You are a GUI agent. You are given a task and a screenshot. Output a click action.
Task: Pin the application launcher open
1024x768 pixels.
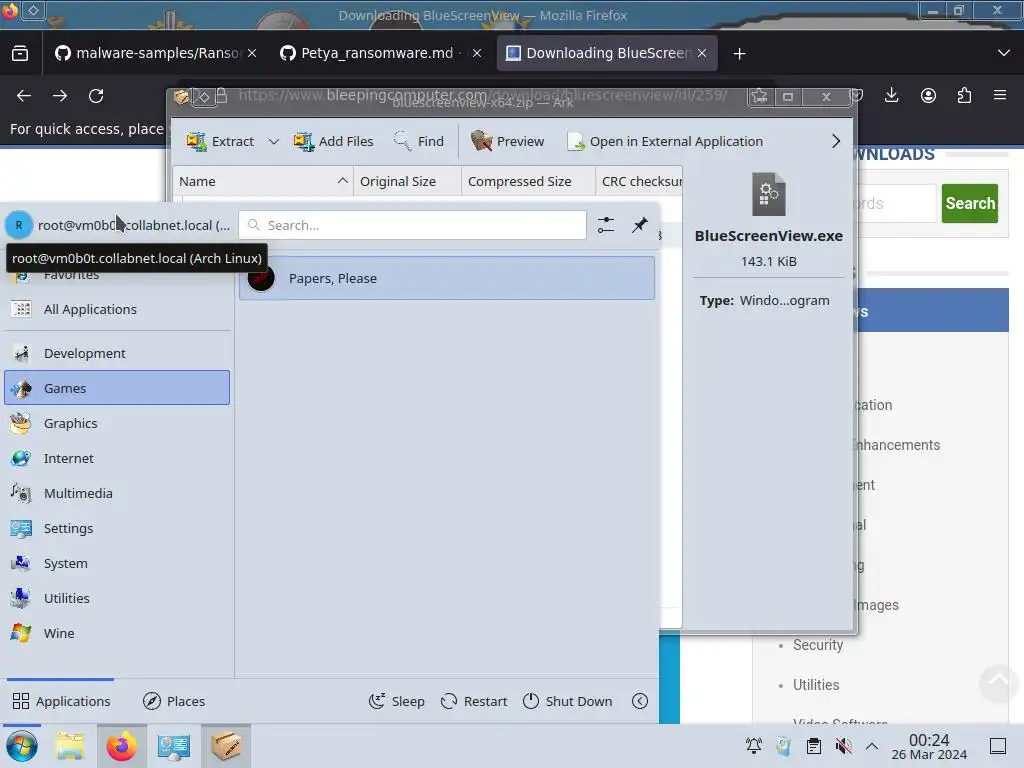point(640,225)
